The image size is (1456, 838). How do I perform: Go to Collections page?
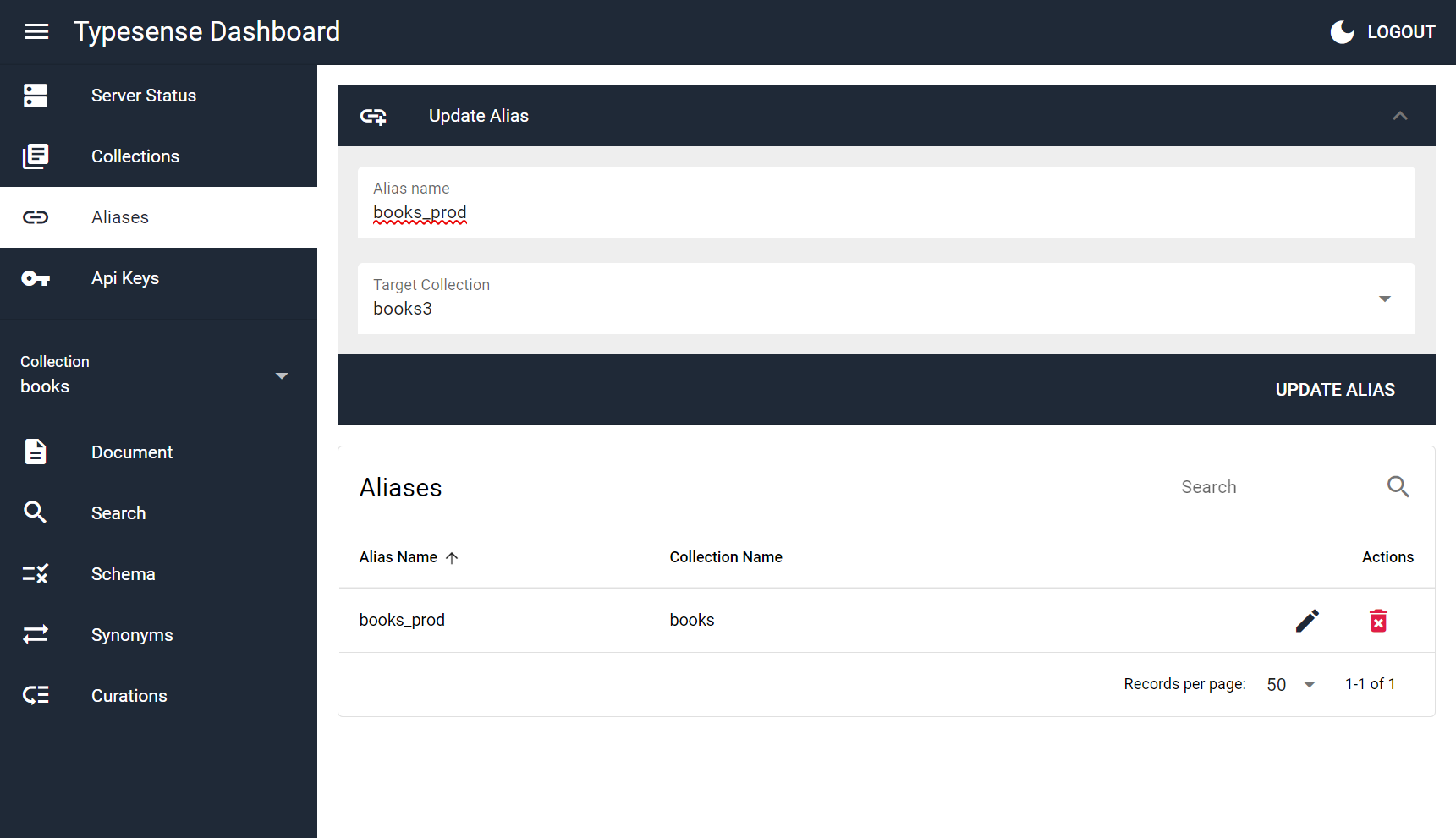click(x=158, y=156)
